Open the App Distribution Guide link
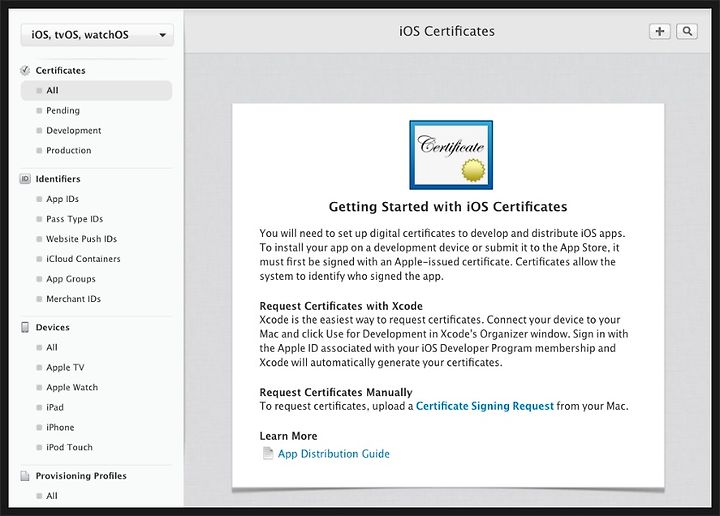 click(x=333, y=454)
